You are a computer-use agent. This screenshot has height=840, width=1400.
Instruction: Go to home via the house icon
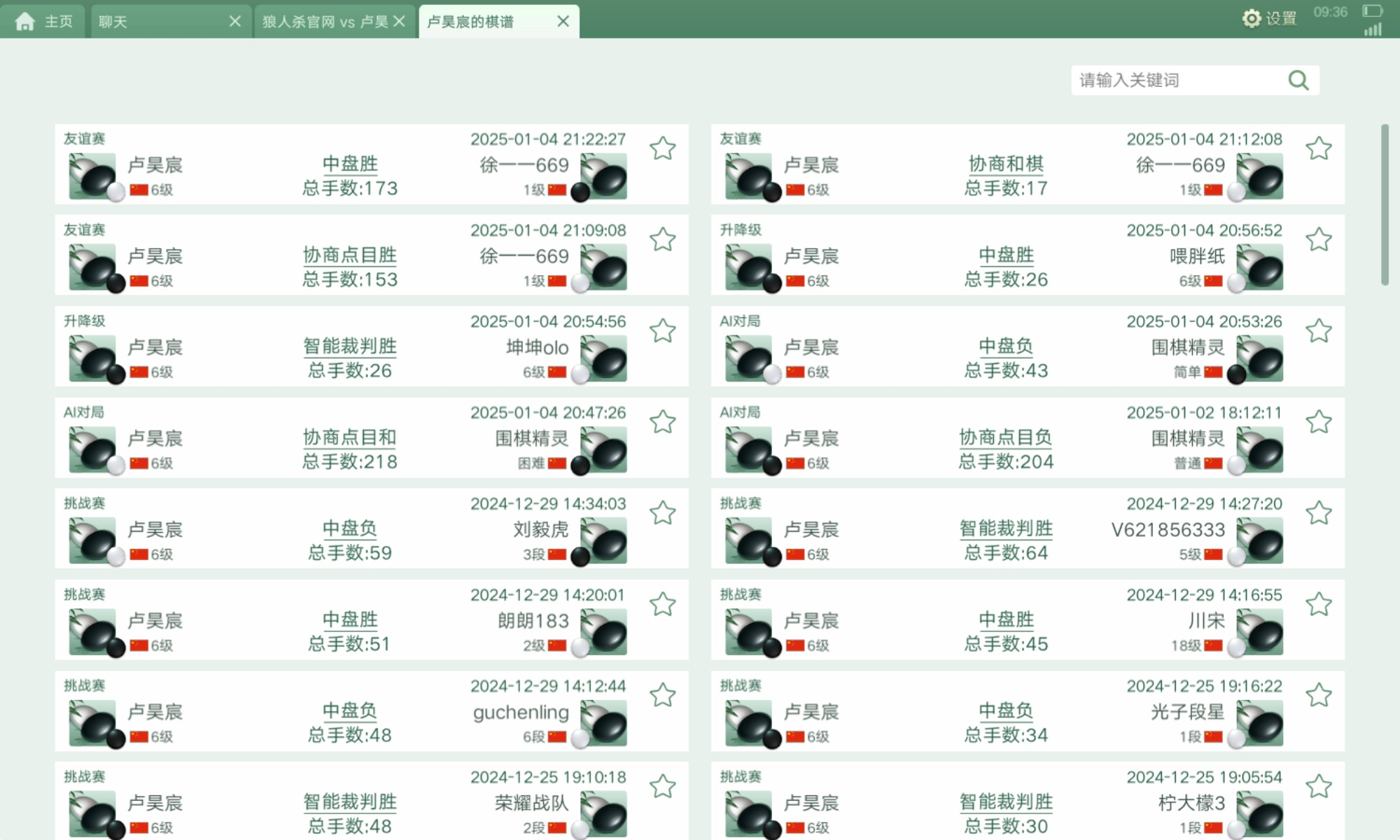(x=24, y=22)
